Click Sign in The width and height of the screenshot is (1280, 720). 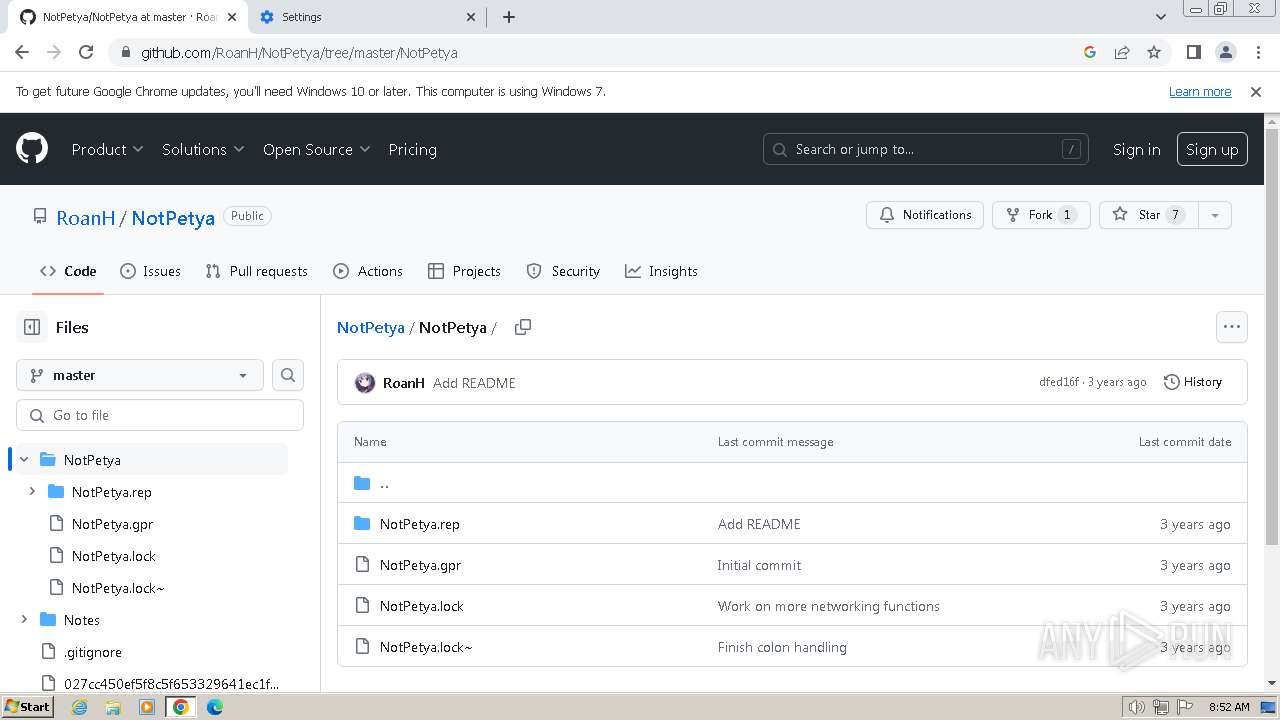1136,149
